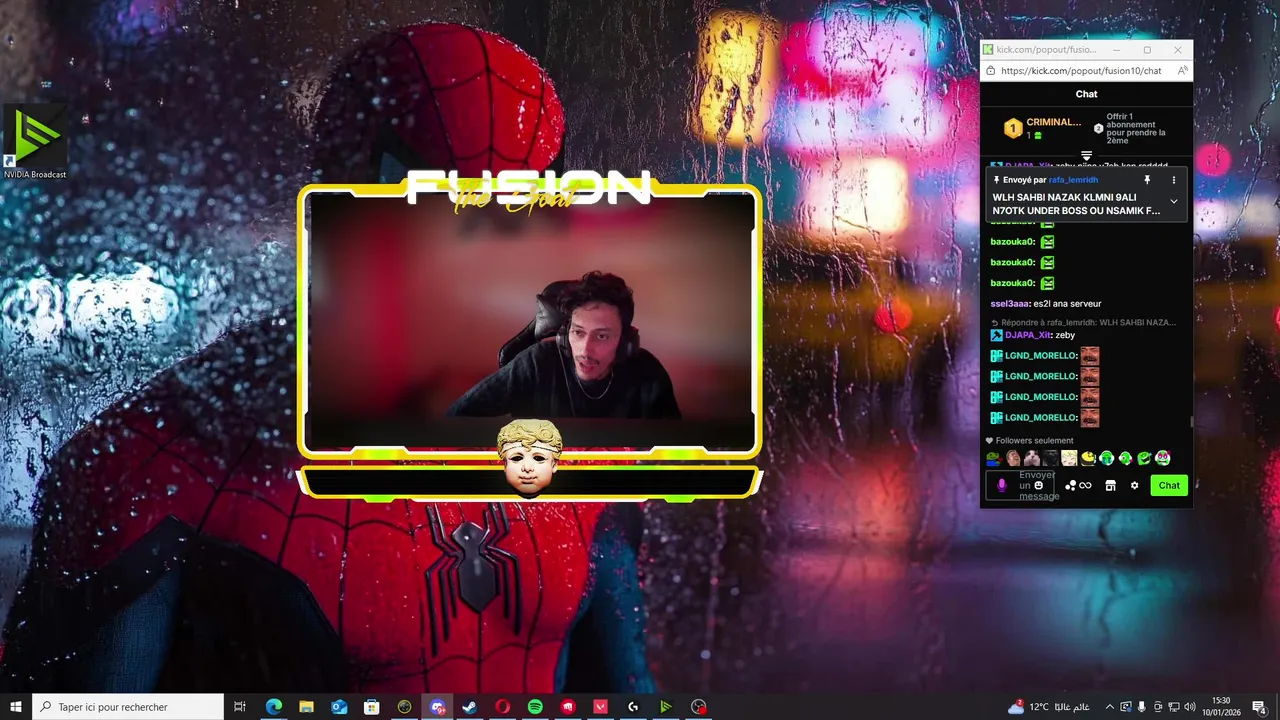Insert the blonde anime character emote

[x=1069, y=458]
